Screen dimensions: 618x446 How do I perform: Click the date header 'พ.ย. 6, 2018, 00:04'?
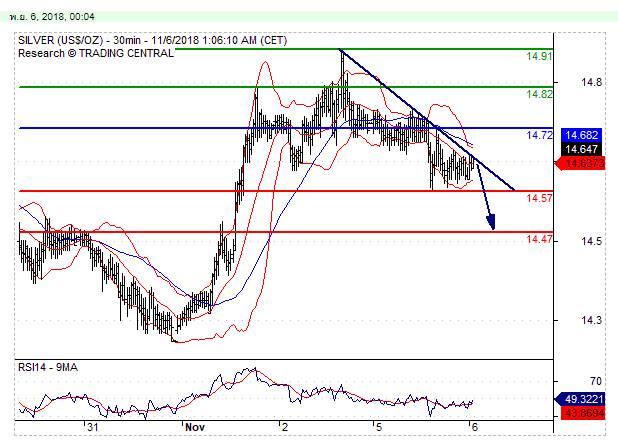52,17
